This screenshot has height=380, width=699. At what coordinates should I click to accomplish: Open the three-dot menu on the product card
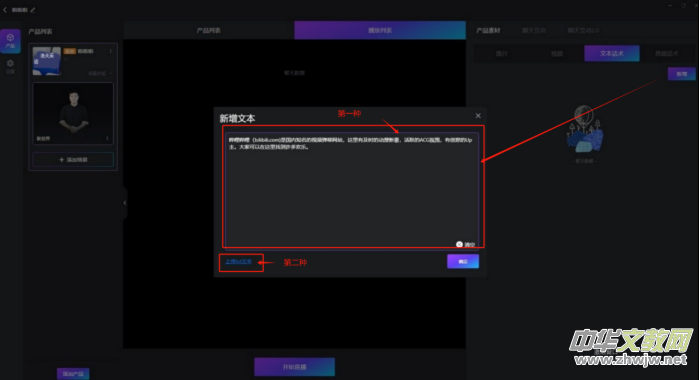[111, 51]
